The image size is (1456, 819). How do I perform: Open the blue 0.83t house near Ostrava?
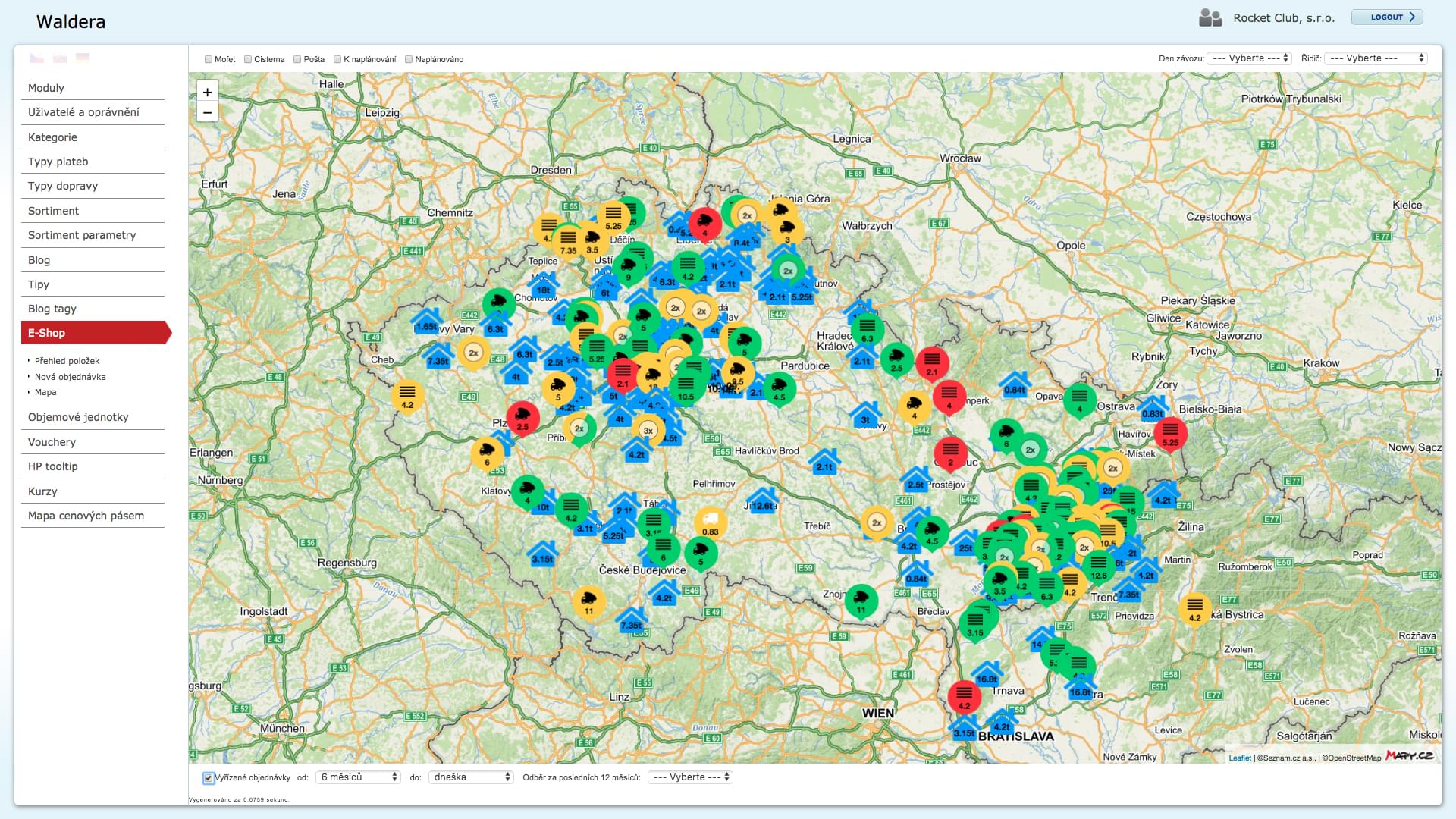(1153, 408)
